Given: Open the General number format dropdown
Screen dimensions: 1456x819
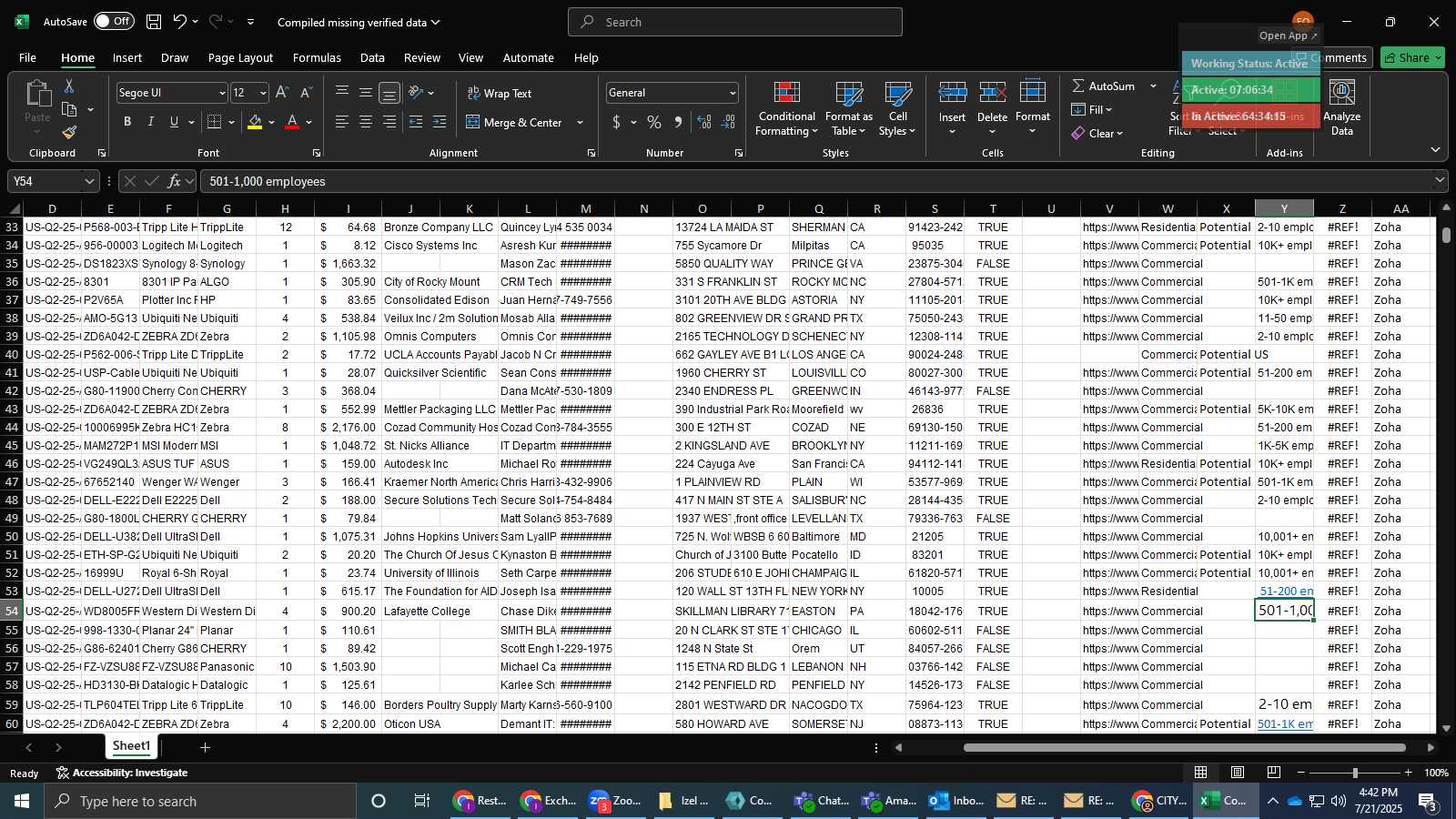Looking at the screenshot, I should (733, 93).
